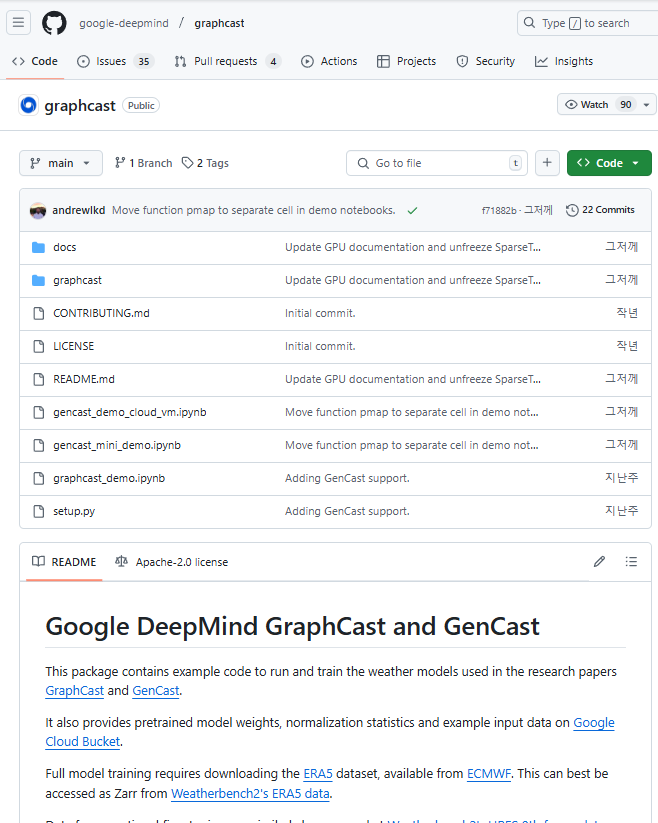Focus the Go to file search box
Screen dimensions: 658x823
[437, 163]
